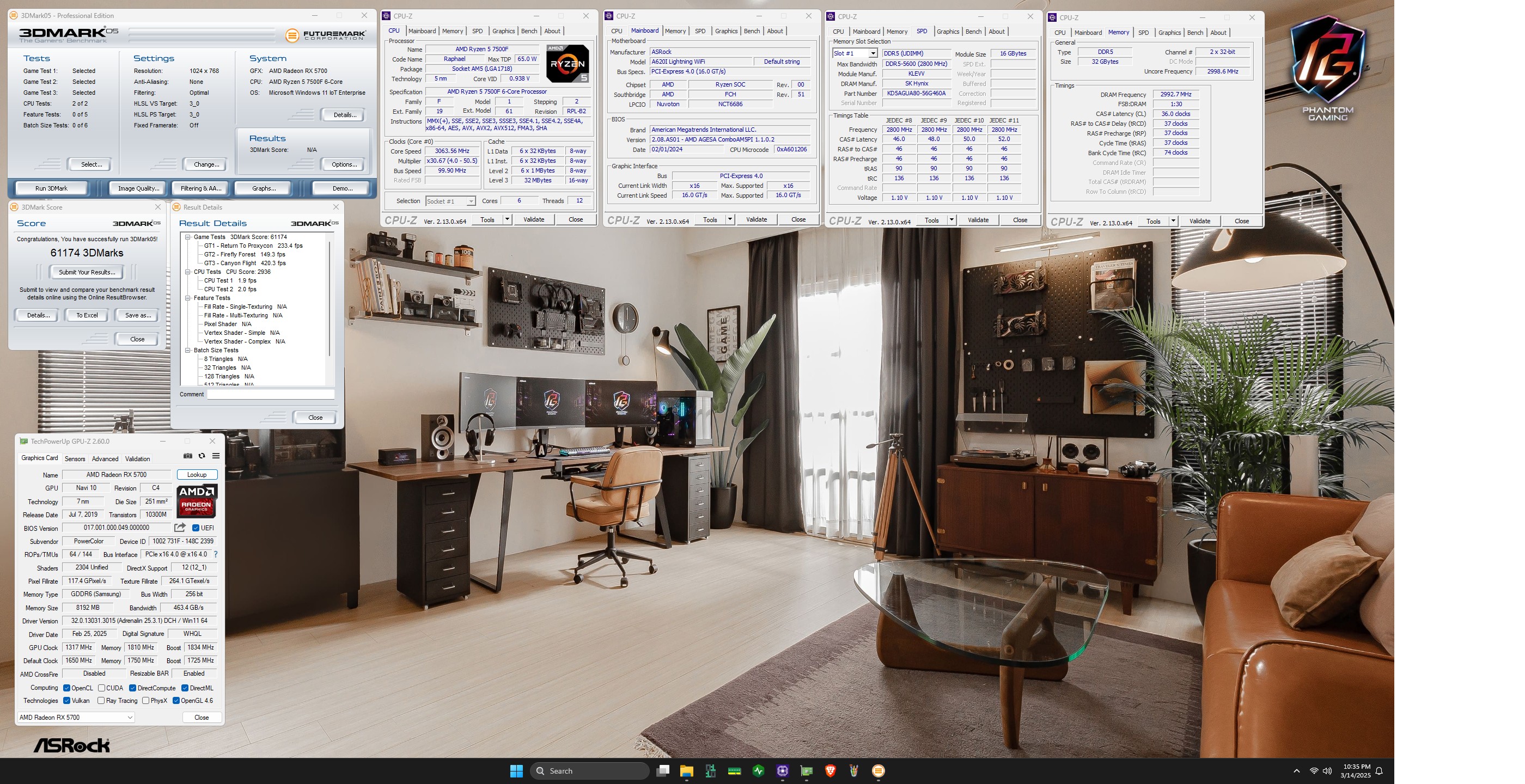1525x784 pixels.
Task: Click Submit Your Results button
Action: click(x=87, y=272)
